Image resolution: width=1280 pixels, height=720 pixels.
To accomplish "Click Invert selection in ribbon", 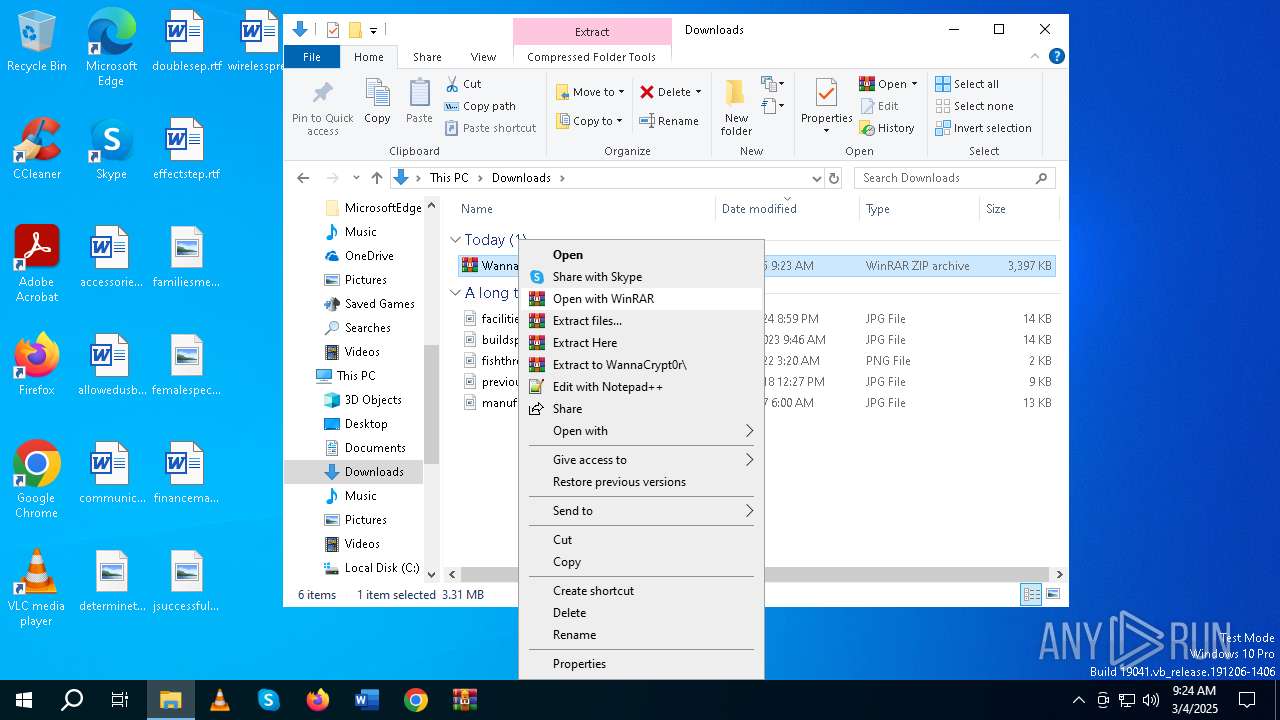I will coord(983,128).
